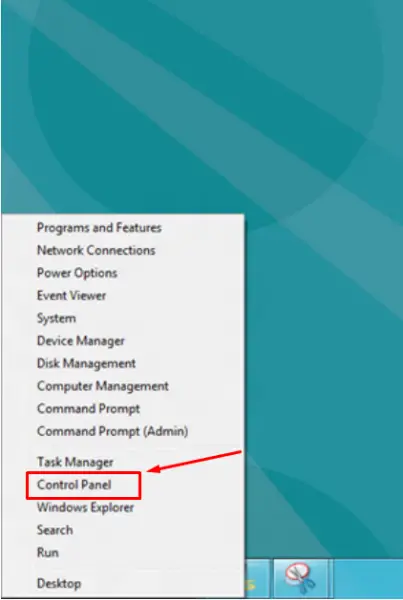Click the empty taskbar area right of Snipping Tool
The image size is (403, 600).
pos(368,578)
